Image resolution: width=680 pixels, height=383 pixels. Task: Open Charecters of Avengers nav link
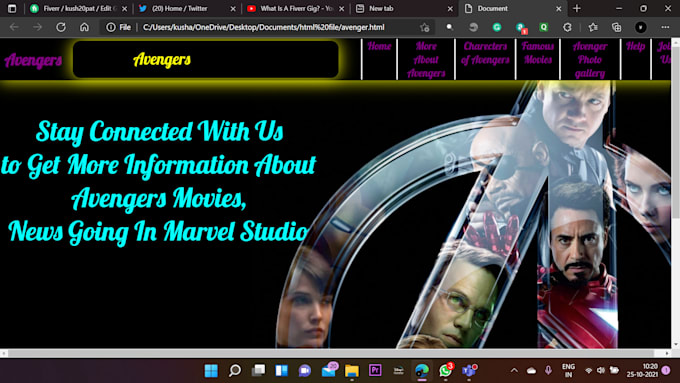click(485, 52)
